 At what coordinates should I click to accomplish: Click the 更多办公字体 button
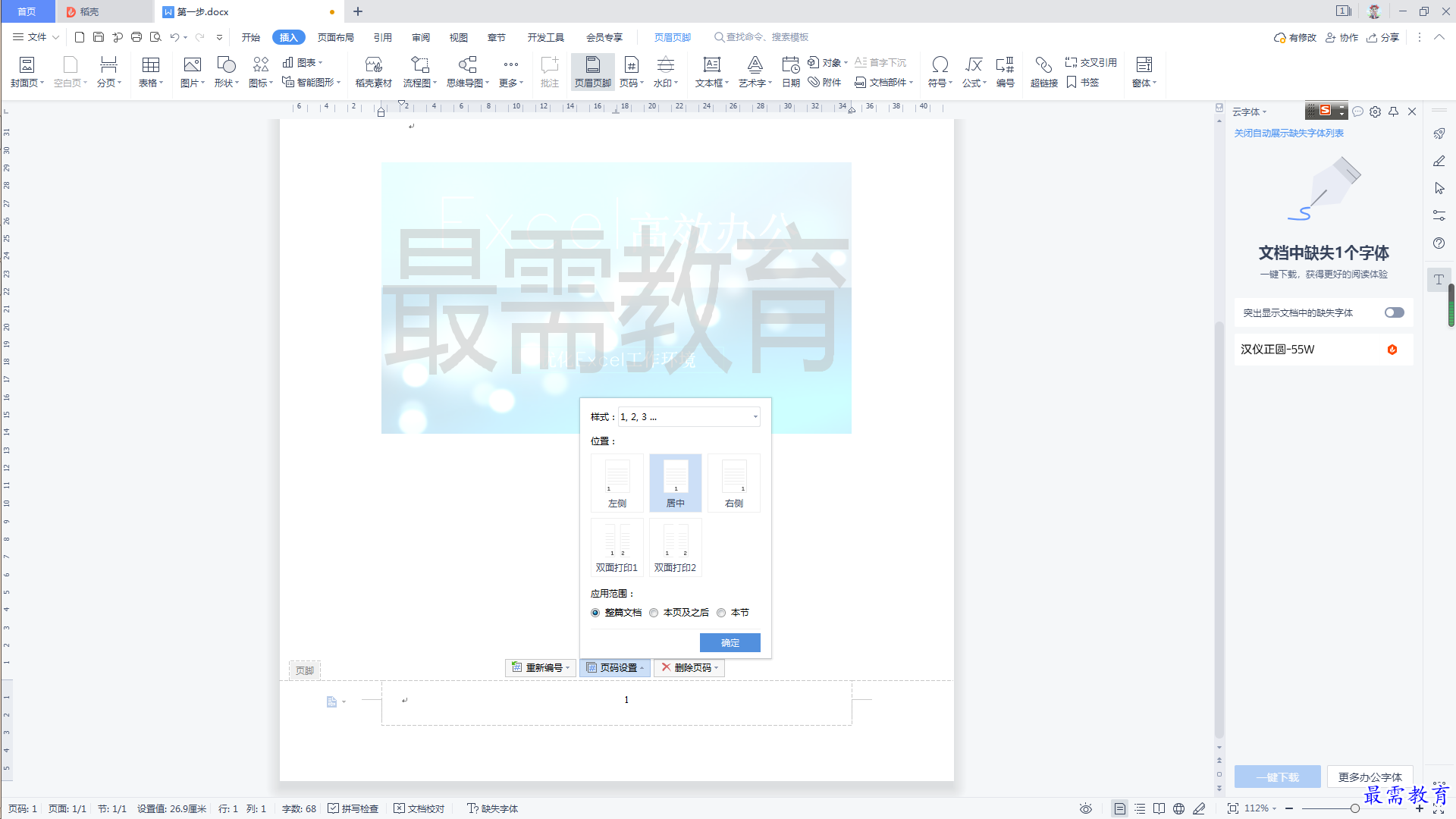coord(1370,777)
